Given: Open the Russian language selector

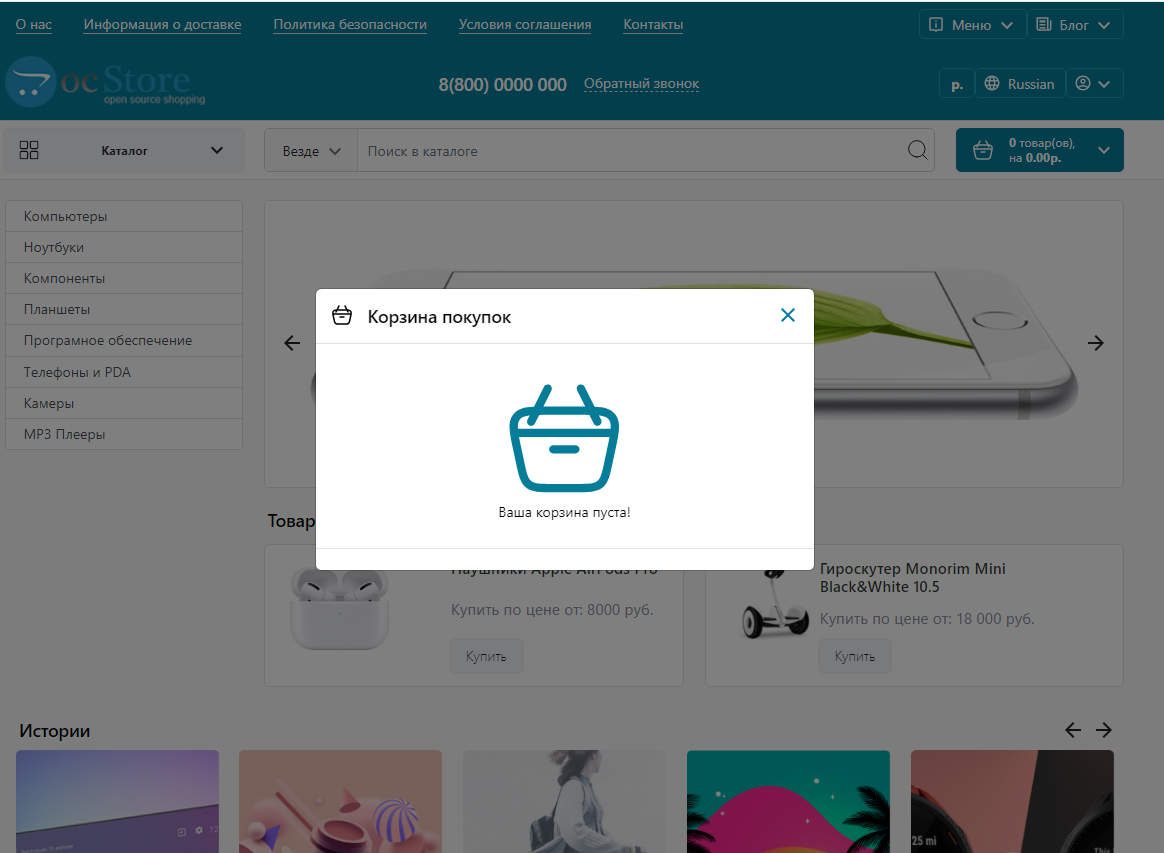Looking at the screenshot, I should 1019,84.
